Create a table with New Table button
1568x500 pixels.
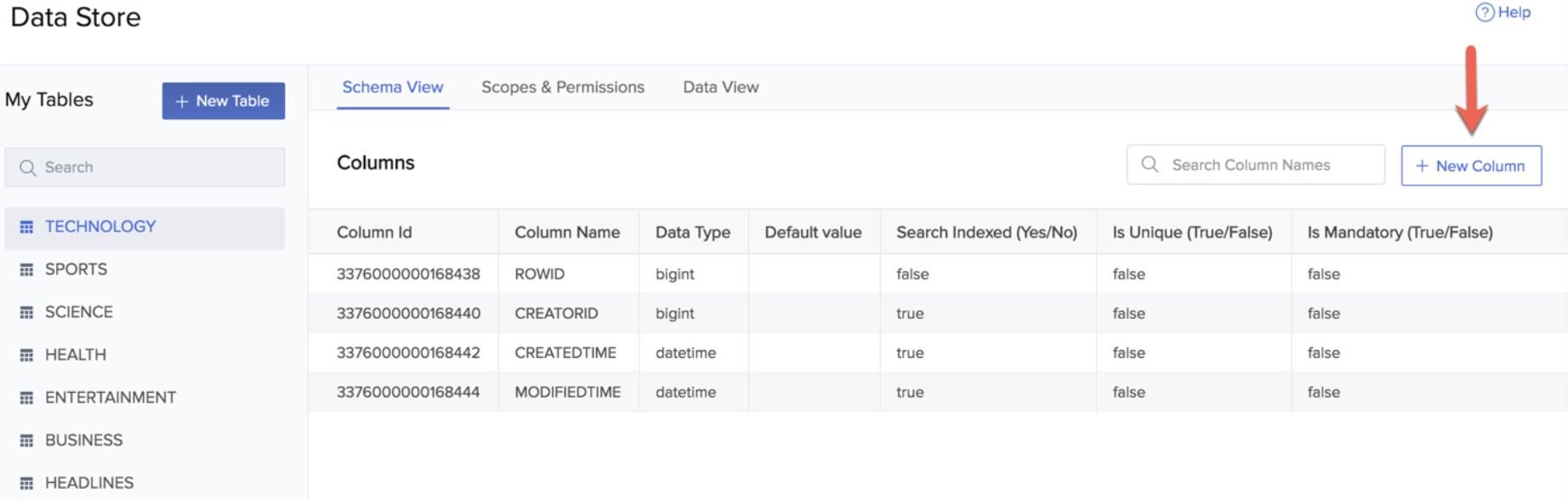(x=223, y=100)
